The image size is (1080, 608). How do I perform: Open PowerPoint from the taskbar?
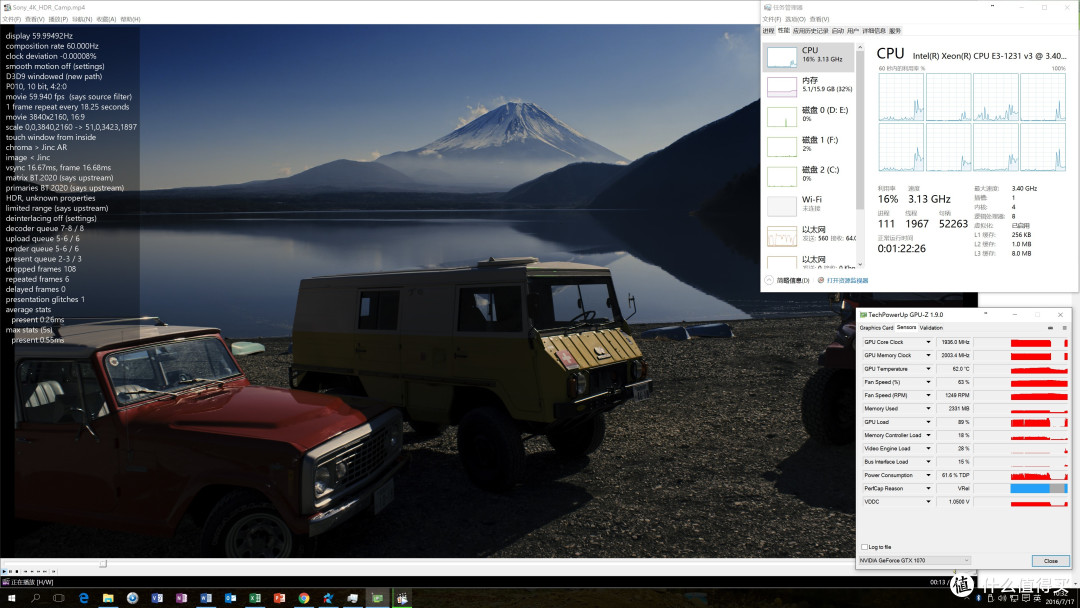280,598
